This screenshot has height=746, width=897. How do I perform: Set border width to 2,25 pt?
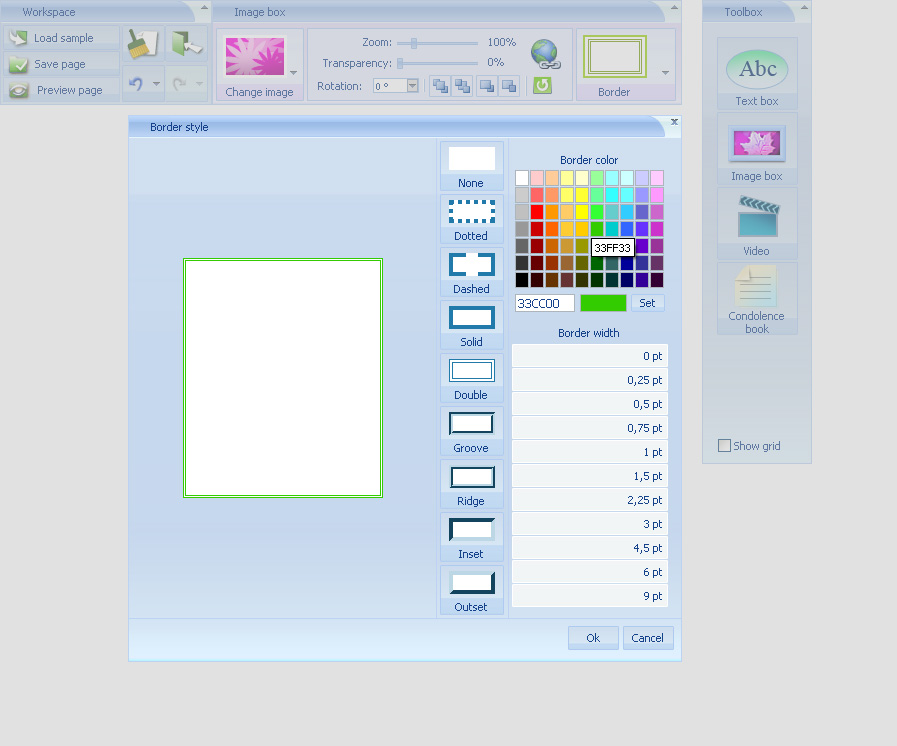590,500
